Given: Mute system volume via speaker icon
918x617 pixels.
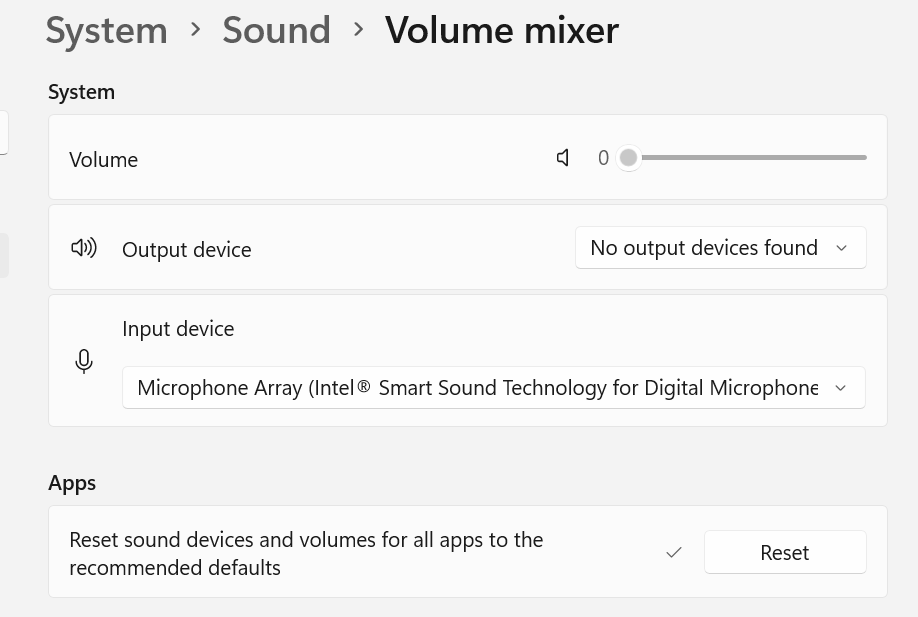Looking at the screenshot, I should tap(563, 157).
